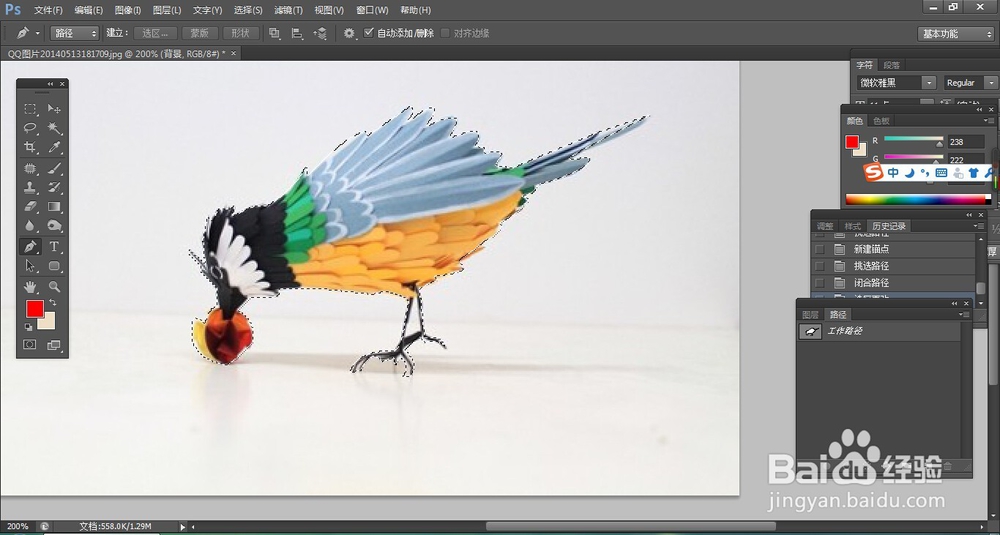This screenshot has width=1000, height=535.
Task: Click the 选区... button
Action: [x=155, y=33]
